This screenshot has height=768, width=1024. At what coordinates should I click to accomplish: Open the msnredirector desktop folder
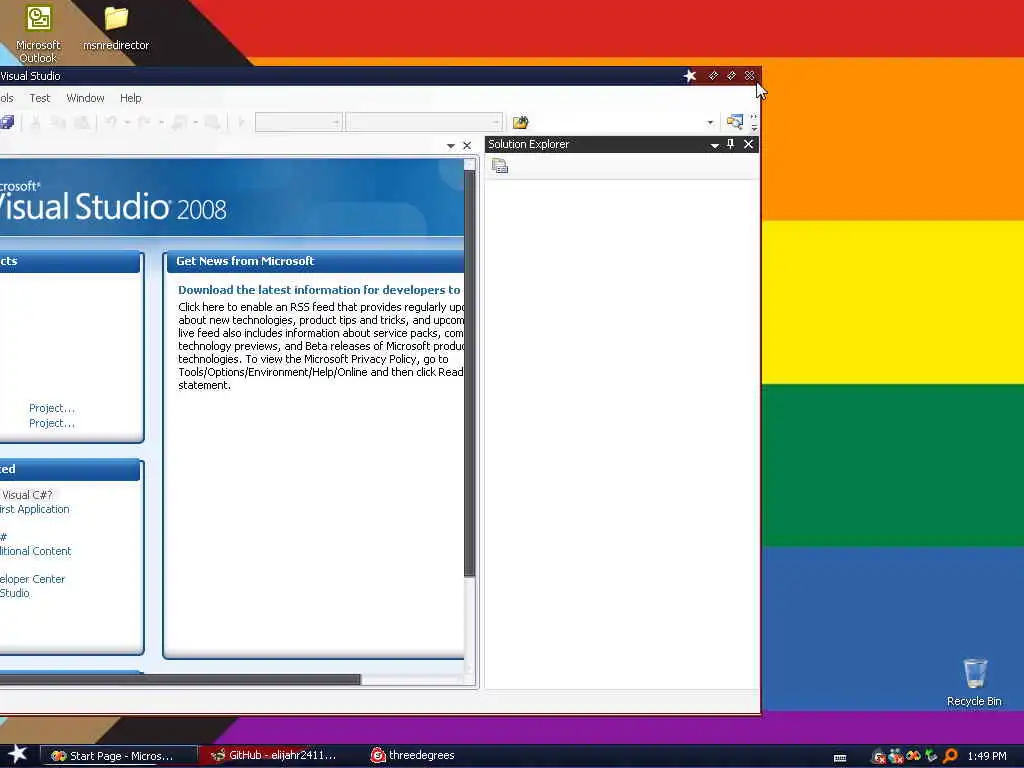(116, 29)
